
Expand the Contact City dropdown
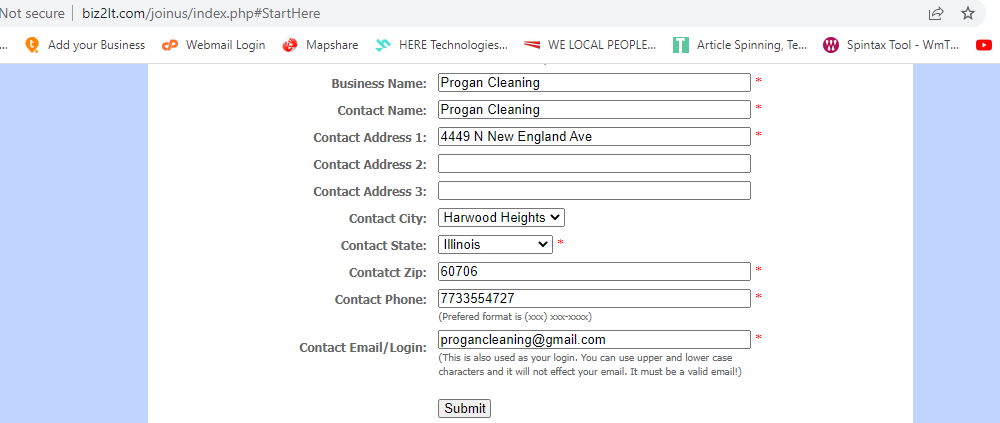pos(501,218)
